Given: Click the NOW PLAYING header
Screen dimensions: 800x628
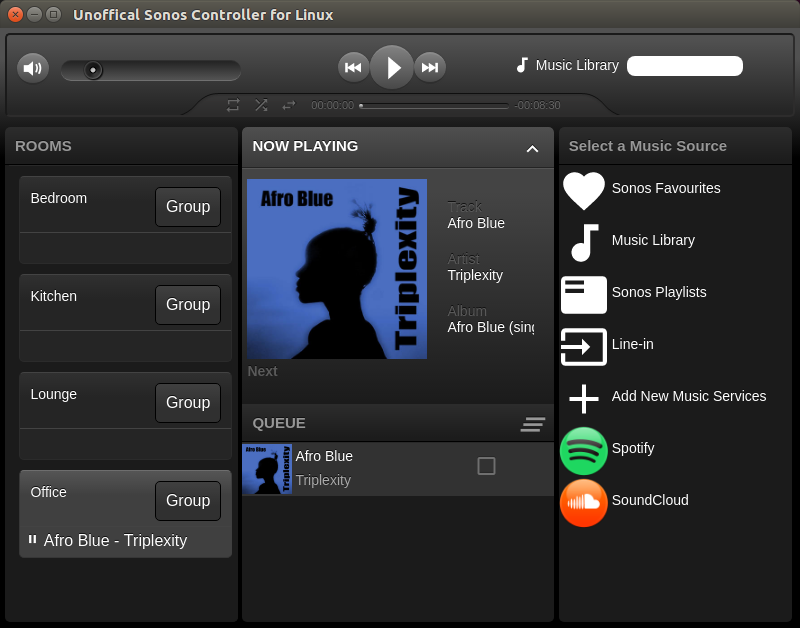Looking at the screenshot, I should coord(305,146).
